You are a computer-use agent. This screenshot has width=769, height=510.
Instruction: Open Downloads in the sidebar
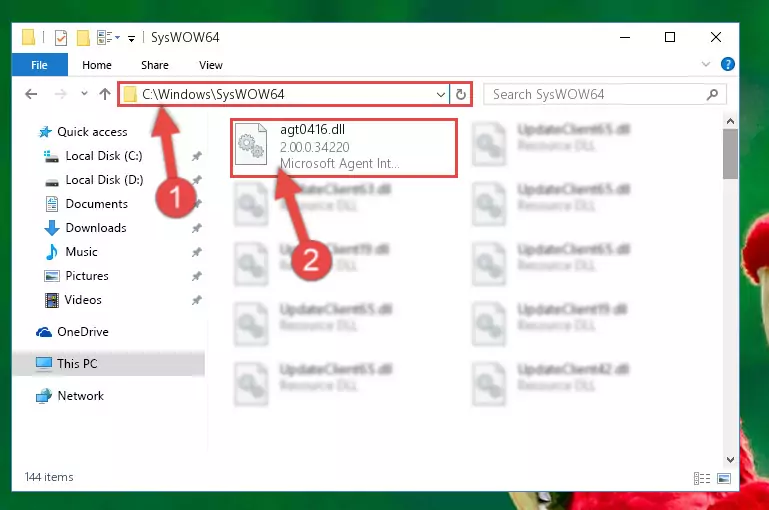(x=96, y=228)
